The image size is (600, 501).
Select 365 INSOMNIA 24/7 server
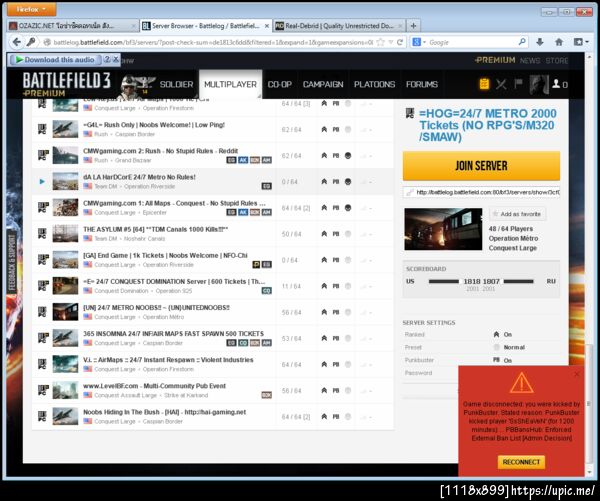pyautogui.click(x=213, y=338)
